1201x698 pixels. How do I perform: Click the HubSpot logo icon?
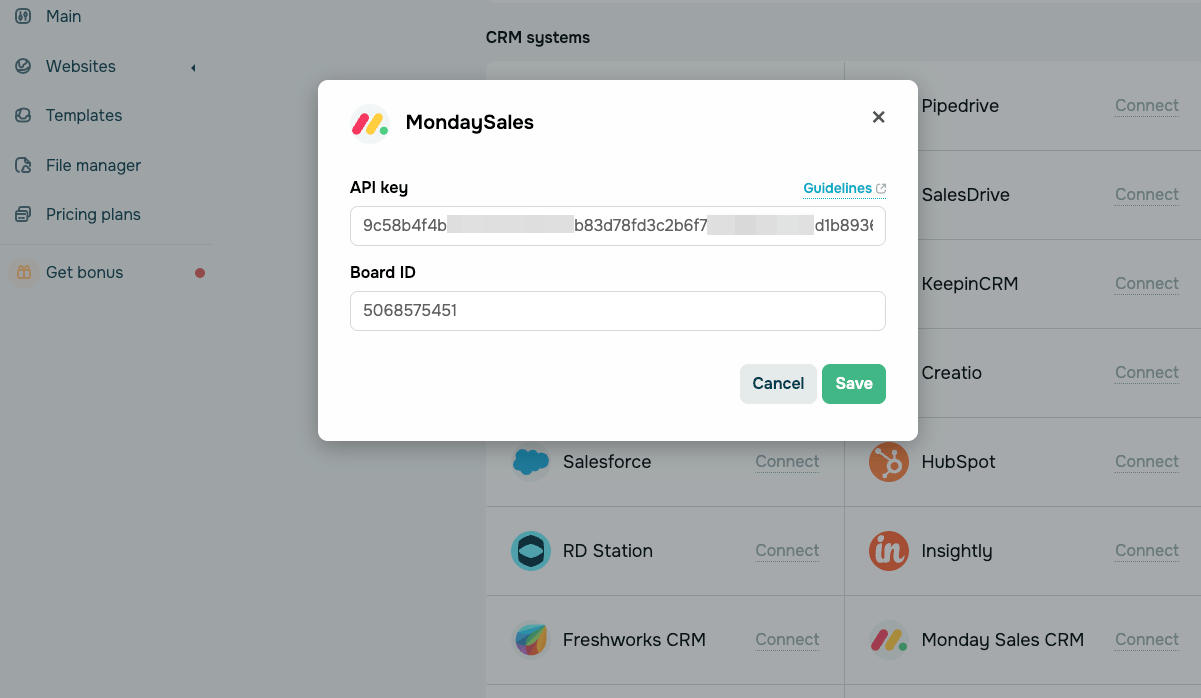tap(888, 462)
